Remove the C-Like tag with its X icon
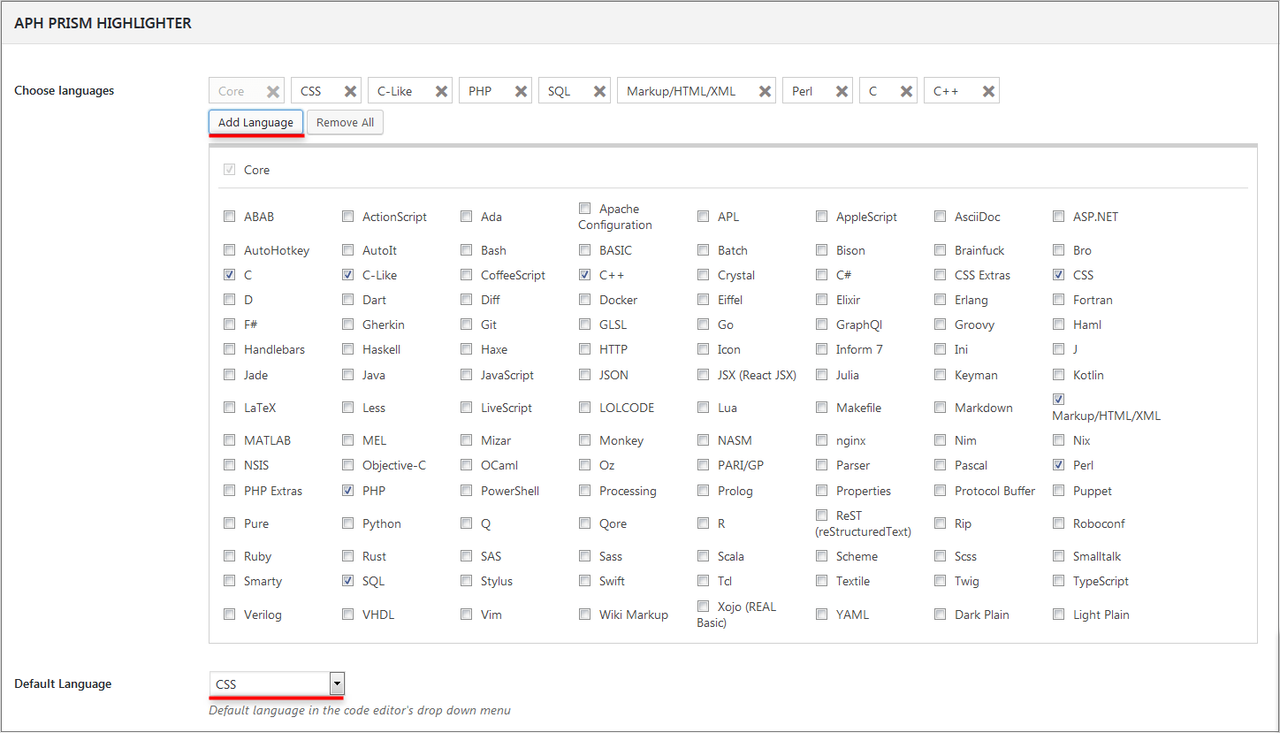Screen dimensions: 1280x733 coord(441,91)
